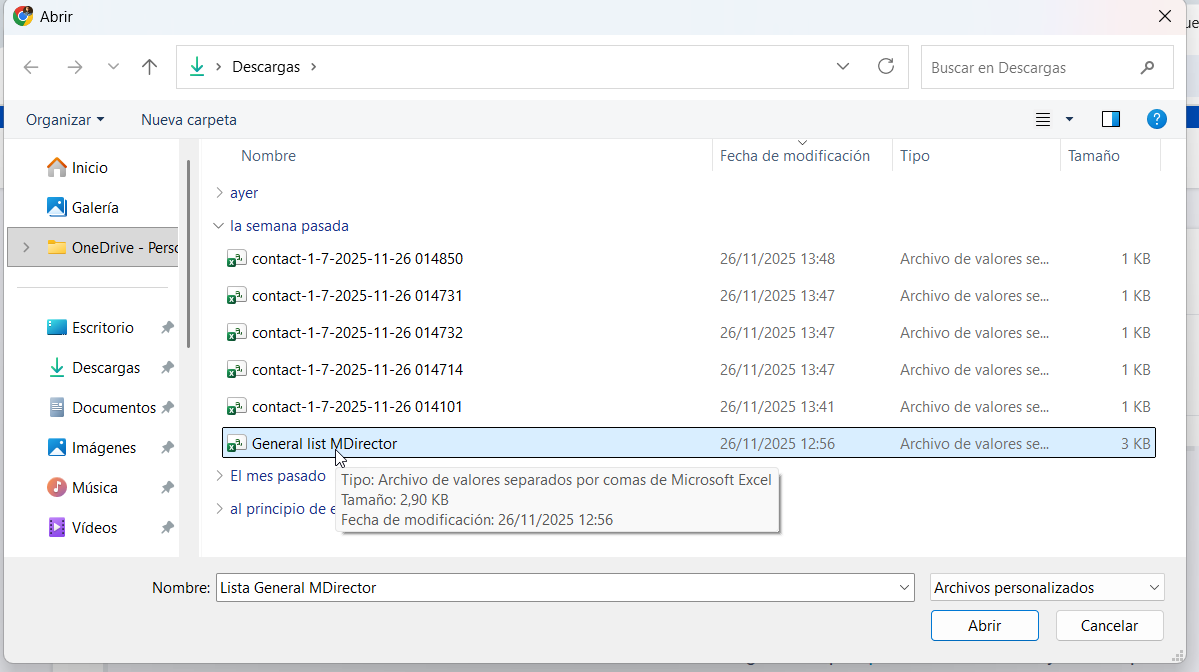Select file contact-1-7-2025-11-26 014850

tap(357, 259)
